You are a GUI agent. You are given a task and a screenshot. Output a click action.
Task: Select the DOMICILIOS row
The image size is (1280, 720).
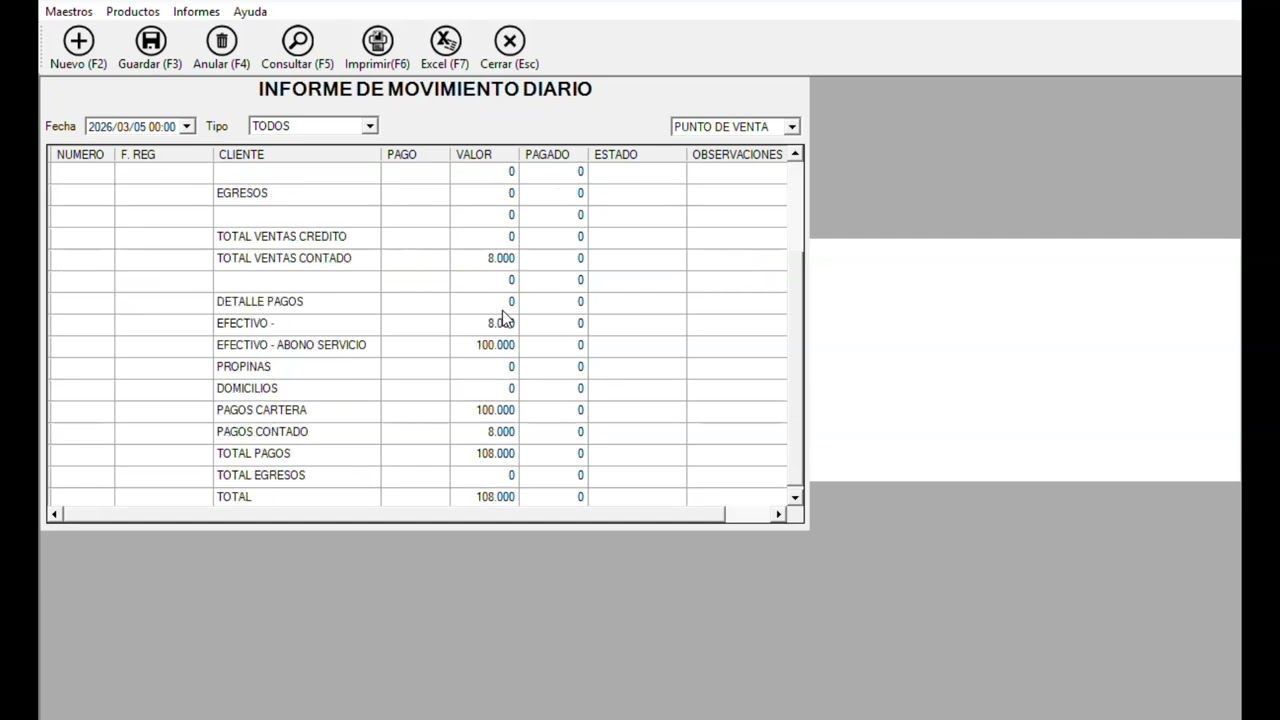point(417,388)
